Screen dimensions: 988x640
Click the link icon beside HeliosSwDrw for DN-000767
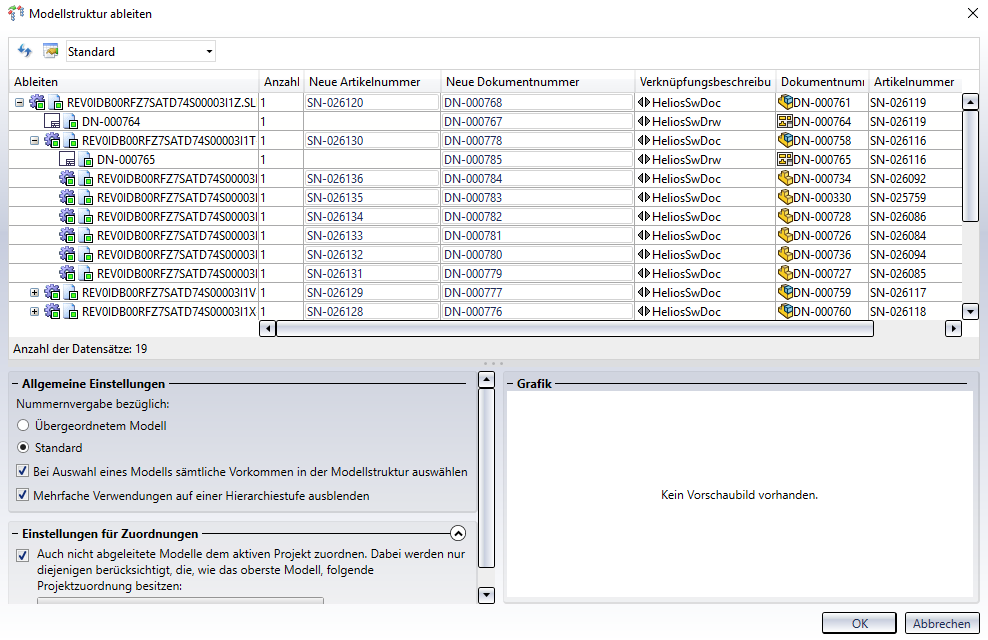pos(644,121)
